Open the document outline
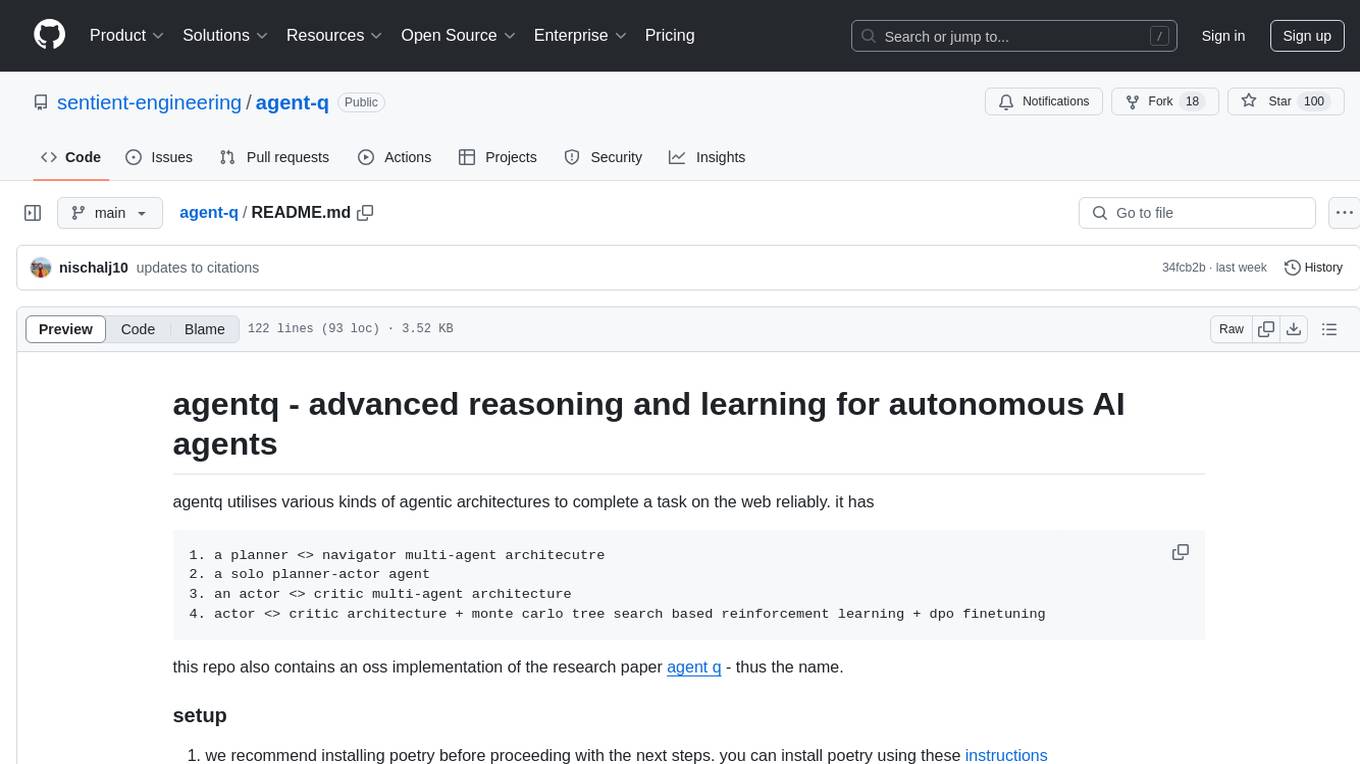Image resolution: width=1360 pixels, height=764 pixels. tap(1329, 329)
